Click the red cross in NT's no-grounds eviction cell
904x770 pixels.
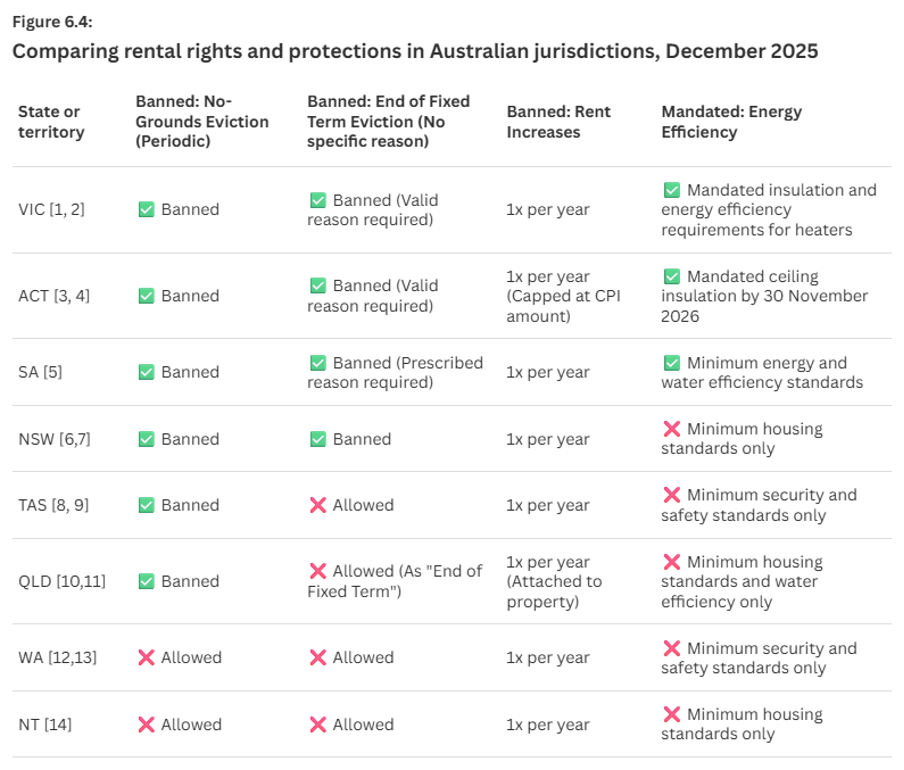pos(146,725)
